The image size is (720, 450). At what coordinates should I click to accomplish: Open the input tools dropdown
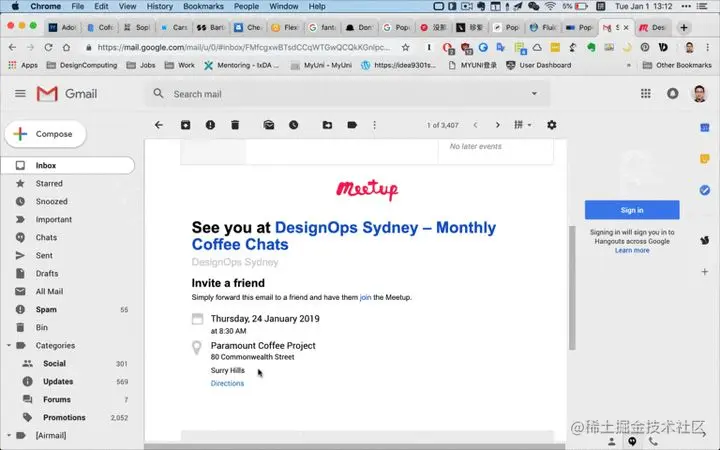(523, 125)
